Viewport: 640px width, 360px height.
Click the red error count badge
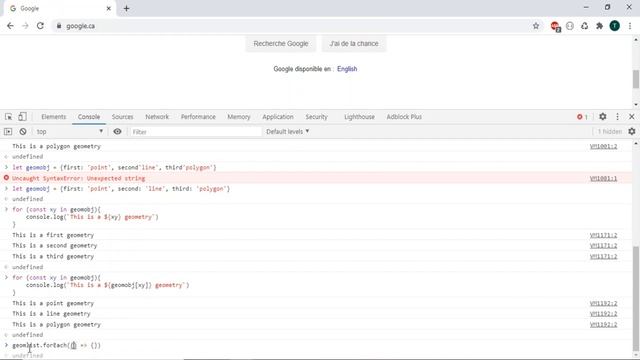(582, 117)
